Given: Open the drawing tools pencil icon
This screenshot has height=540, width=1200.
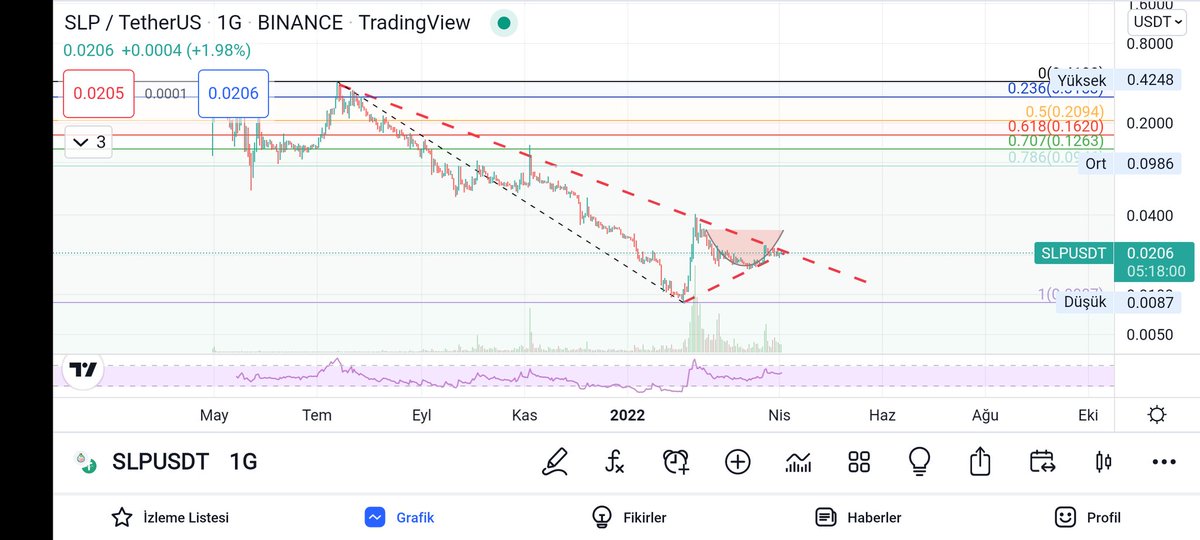Looking at the screenshot, I should coord(555,461).
